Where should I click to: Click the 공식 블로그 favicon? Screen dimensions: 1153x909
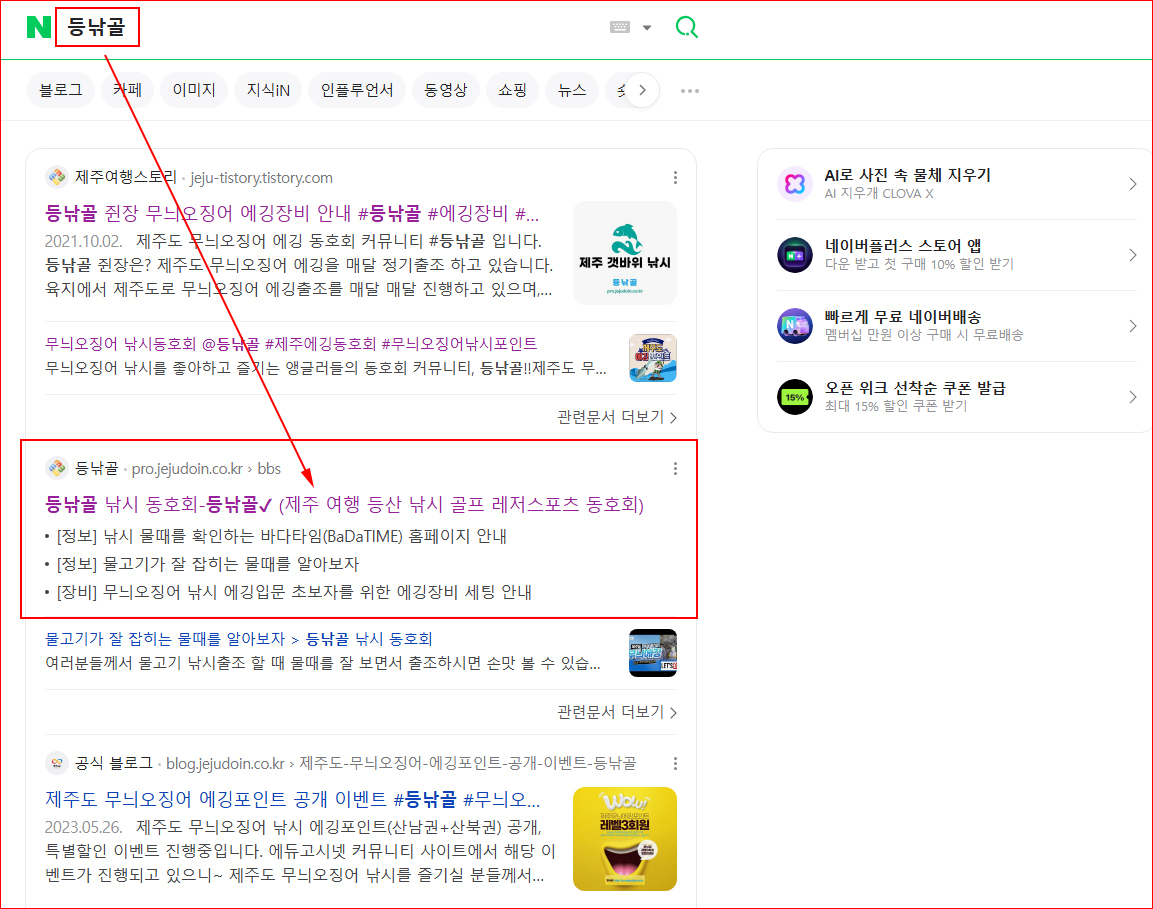click(x=57, y=763)
